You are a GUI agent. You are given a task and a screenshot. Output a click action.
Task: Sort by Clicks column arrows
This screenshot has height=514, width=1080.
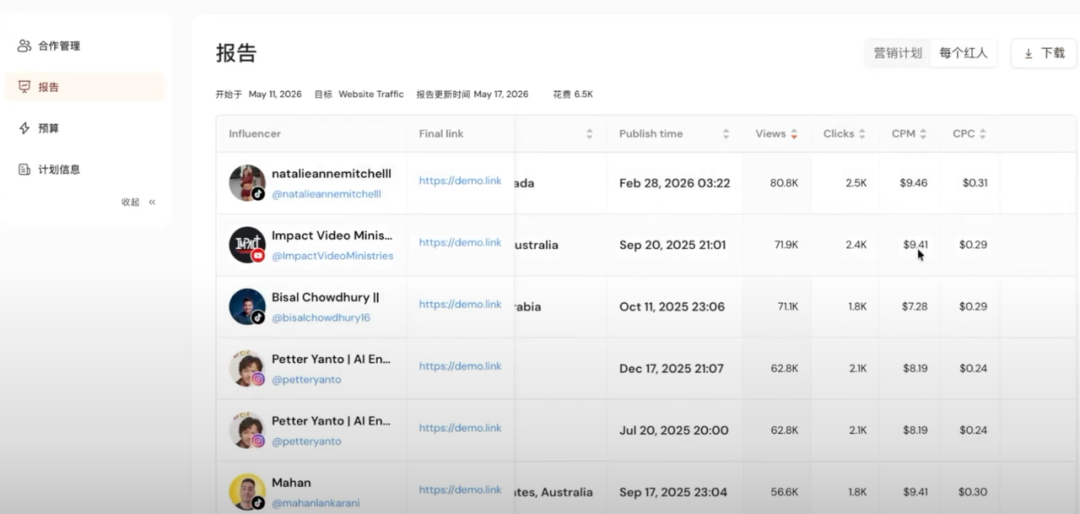(x=862, y=134)
